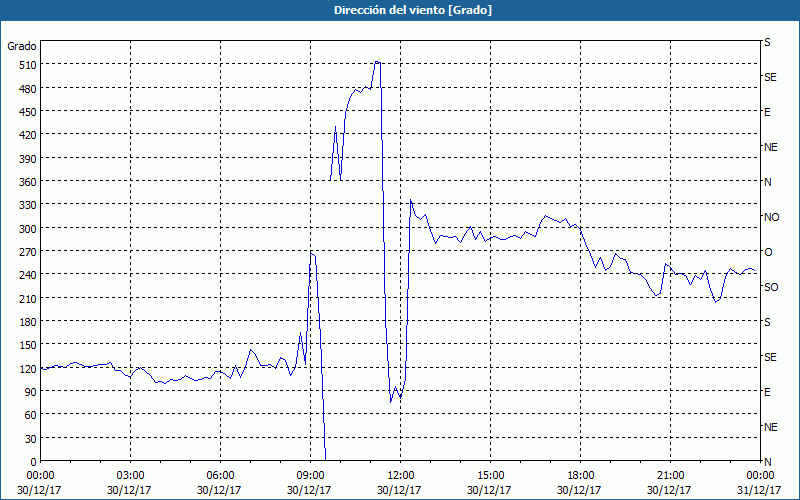
Task: Click the 'E' compass label level with 90
Action: pyautogui.click(x=767, y=392)
